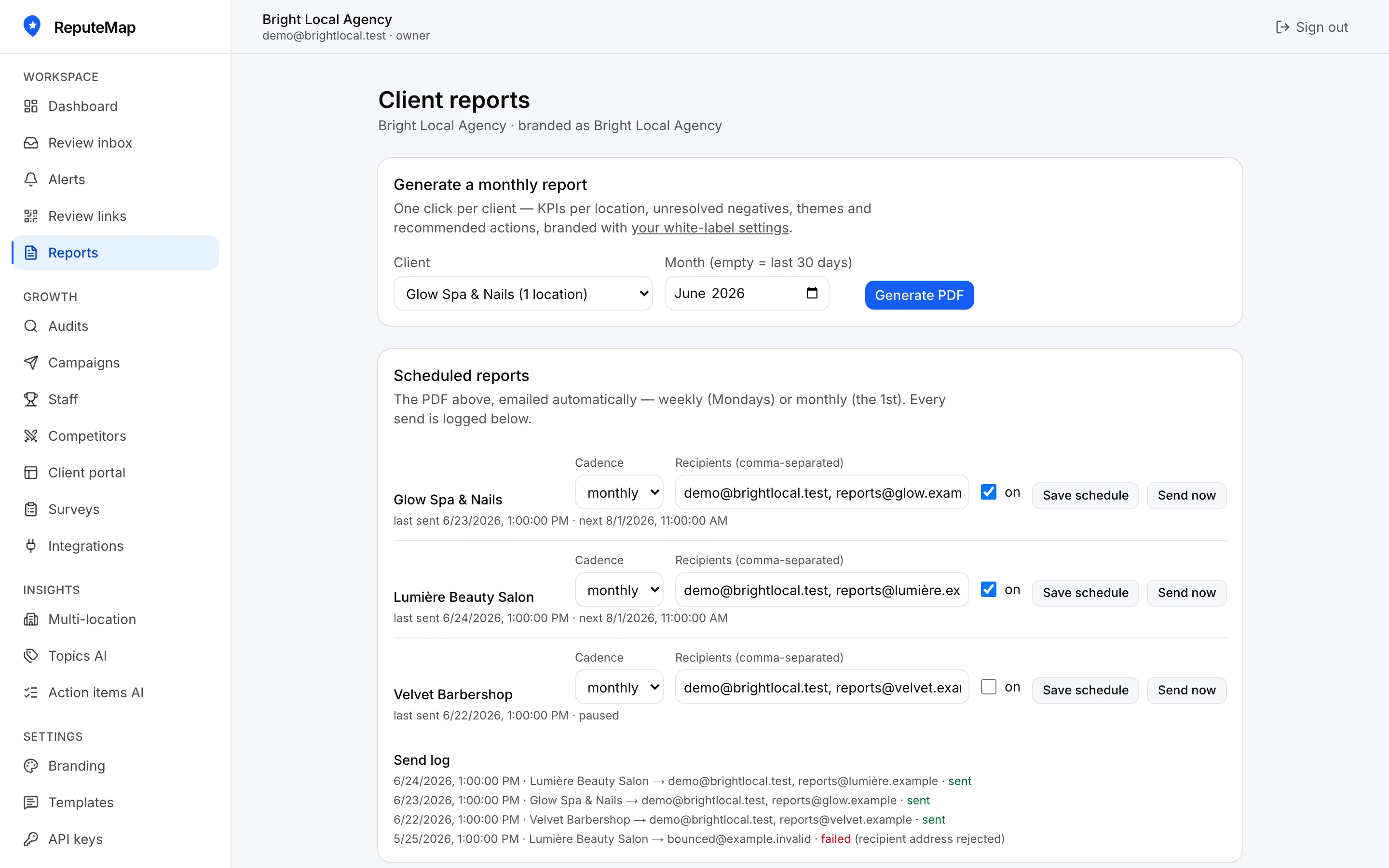This screenshot has width=1389, height=868.
Task: Click the demo@brightlocal.test owner account text
Action: point(346,36)
